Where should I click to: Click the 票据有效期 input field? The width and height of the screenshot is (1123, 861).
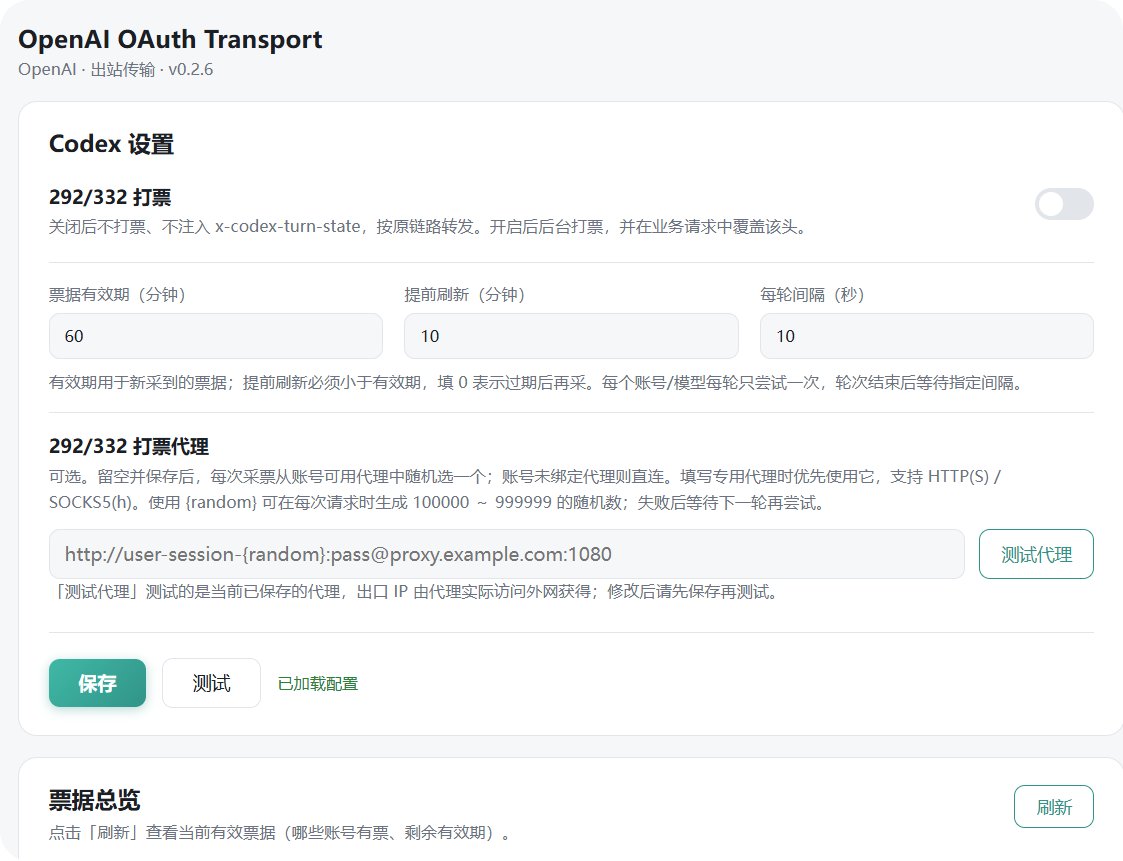click(x=216, y=336)
